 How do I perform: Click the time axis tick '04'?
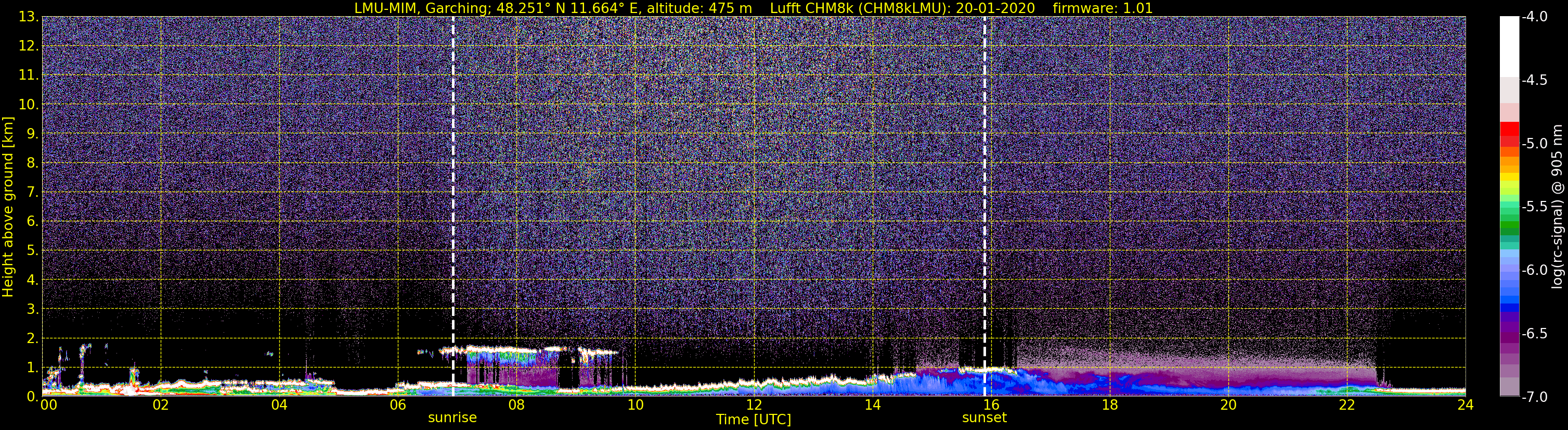[279, 405]
